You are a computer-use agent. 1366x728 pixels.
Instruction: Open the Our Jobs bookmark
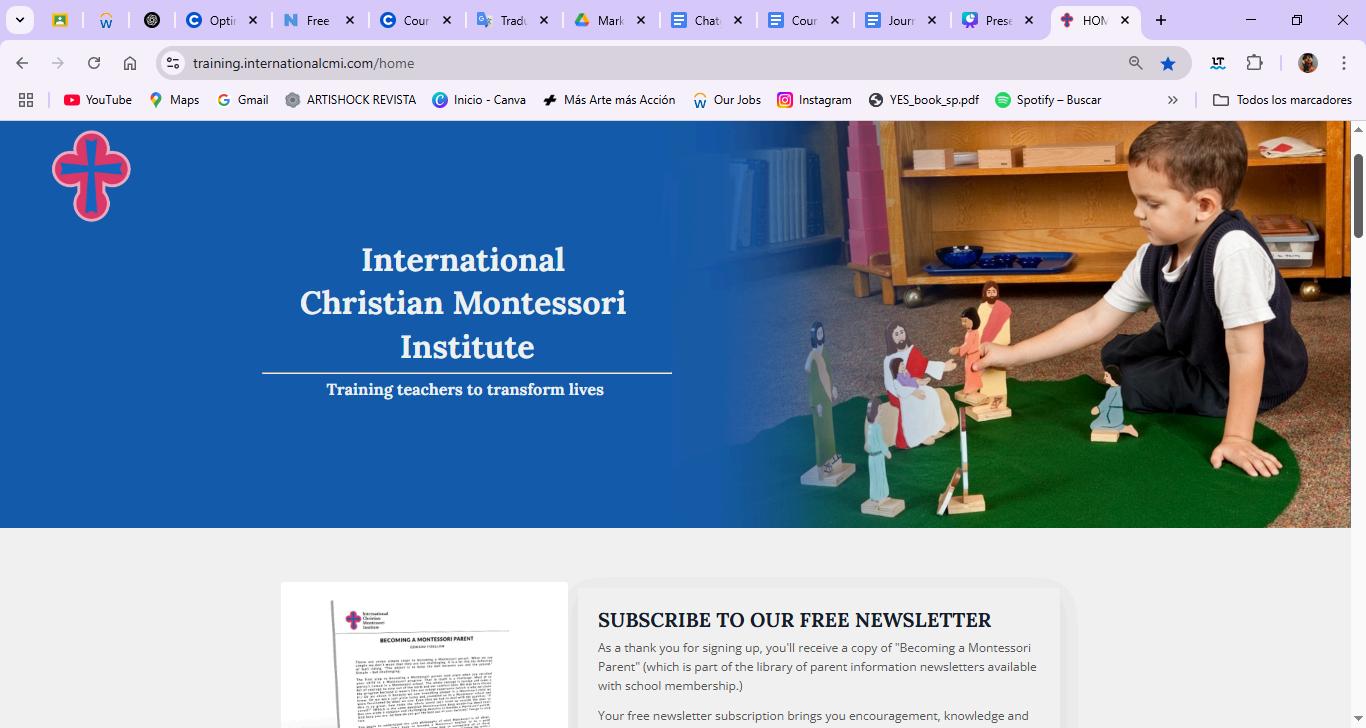pyautogui.click(x=727, y=100)
